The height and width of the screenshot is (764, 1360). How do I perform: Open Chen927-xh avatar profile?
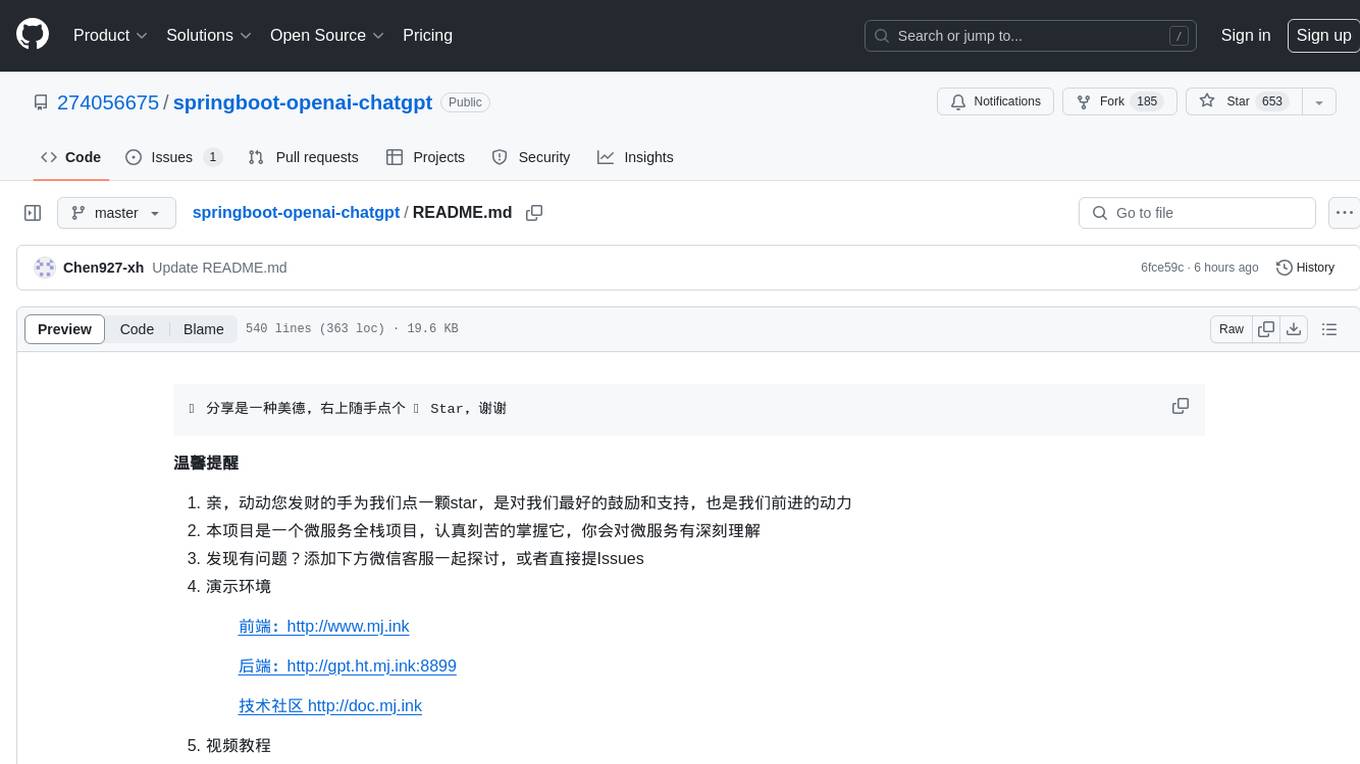[x=44, y=268]
